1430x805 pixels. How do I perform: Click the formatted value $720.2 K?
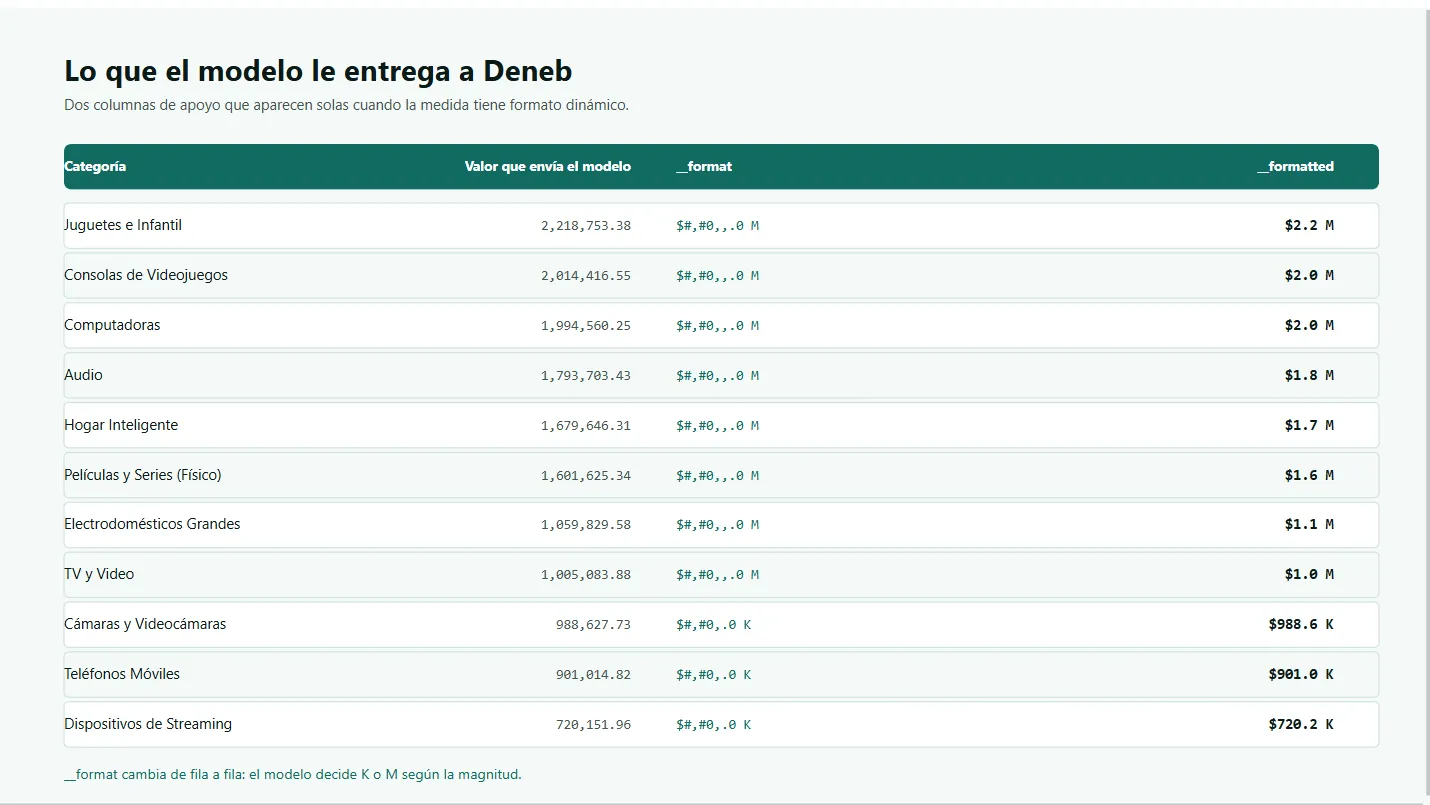pos(1301,725)
